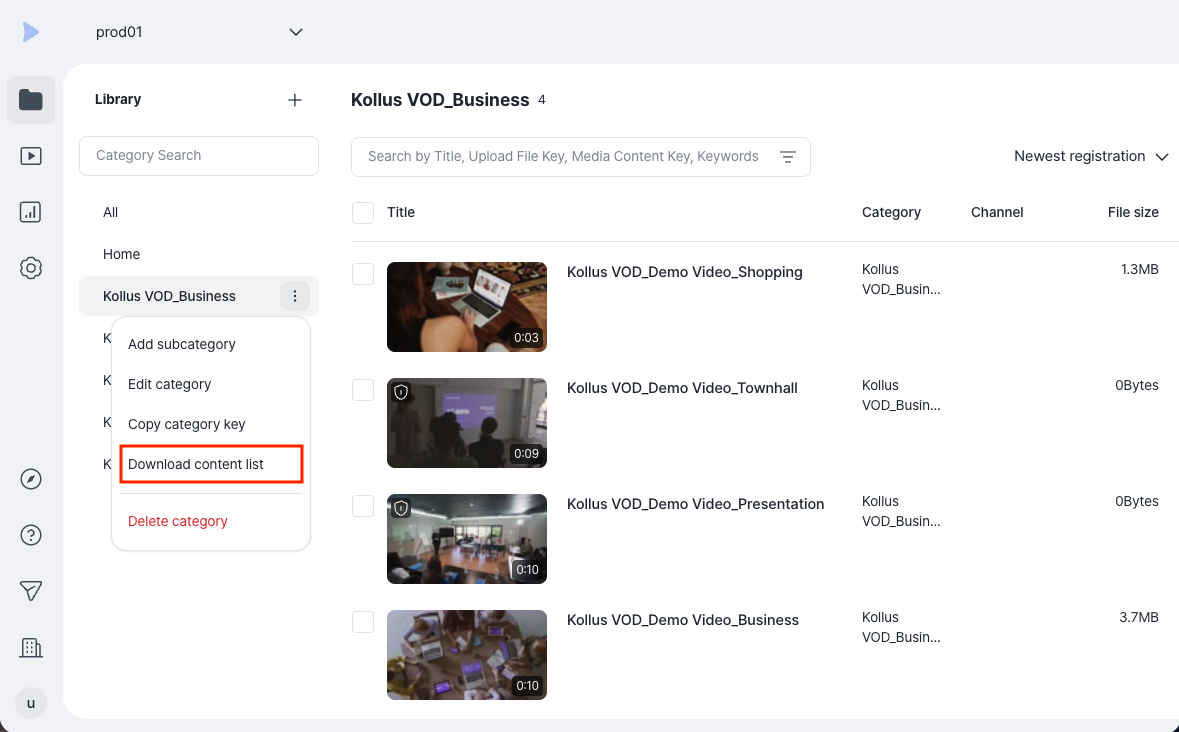Open the settings gear icon in sidebar
The height and width of the screenshot is (732, 1179).
(x=31, y=268)
